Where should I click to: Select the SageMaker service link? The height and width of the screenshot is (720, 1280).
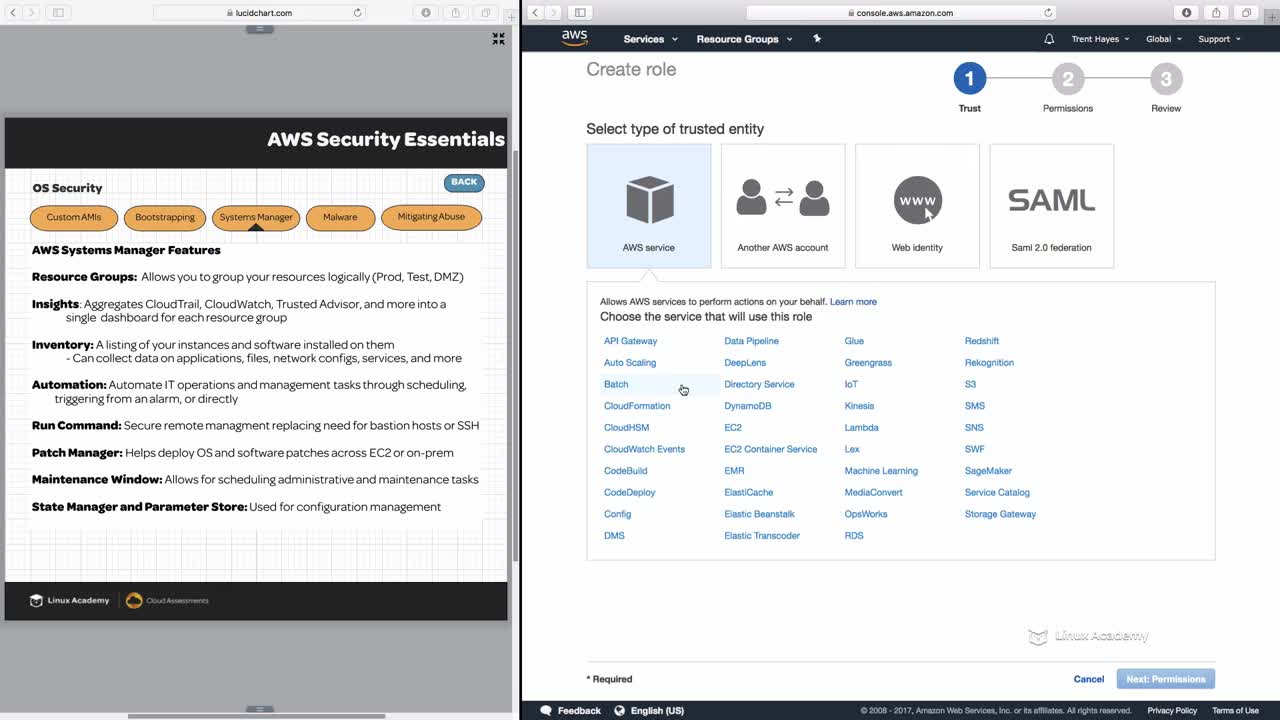(x=988, y=471)
